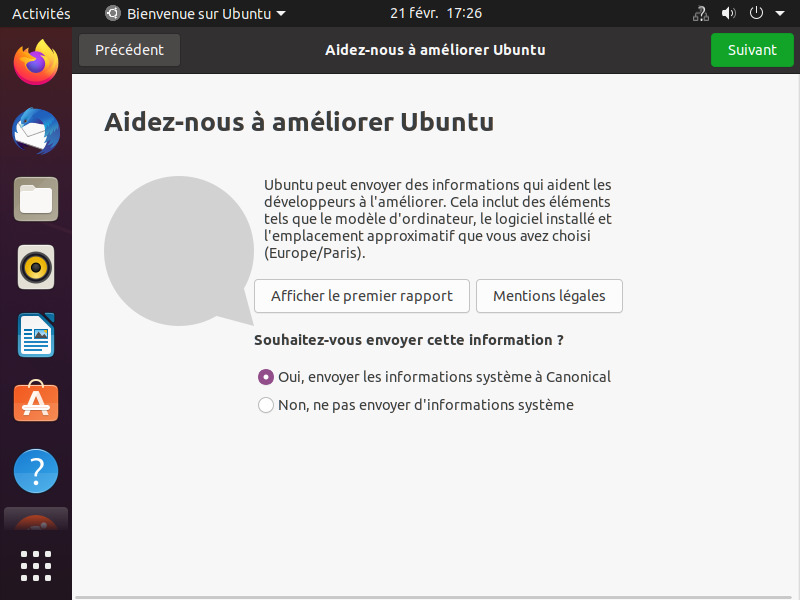Click the power icon in top bar
This screenshot has width=800, height=600.
(756, 14)
